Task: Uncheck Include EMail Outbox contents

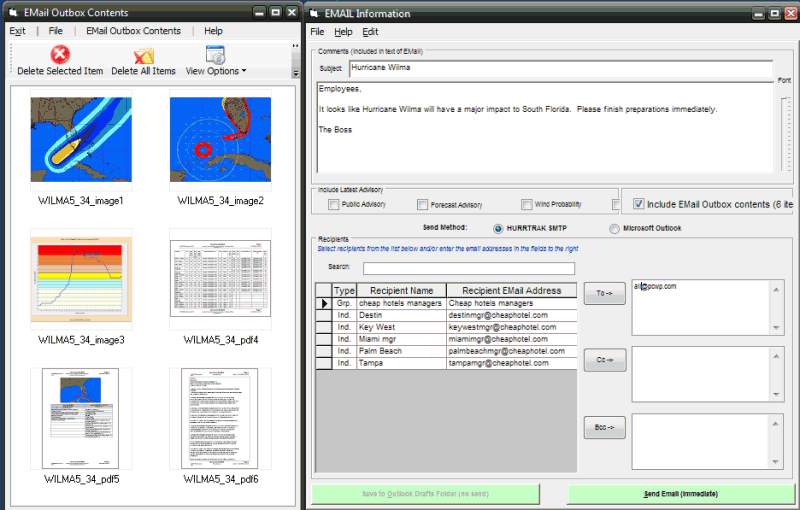Action: tap(638, 205)
